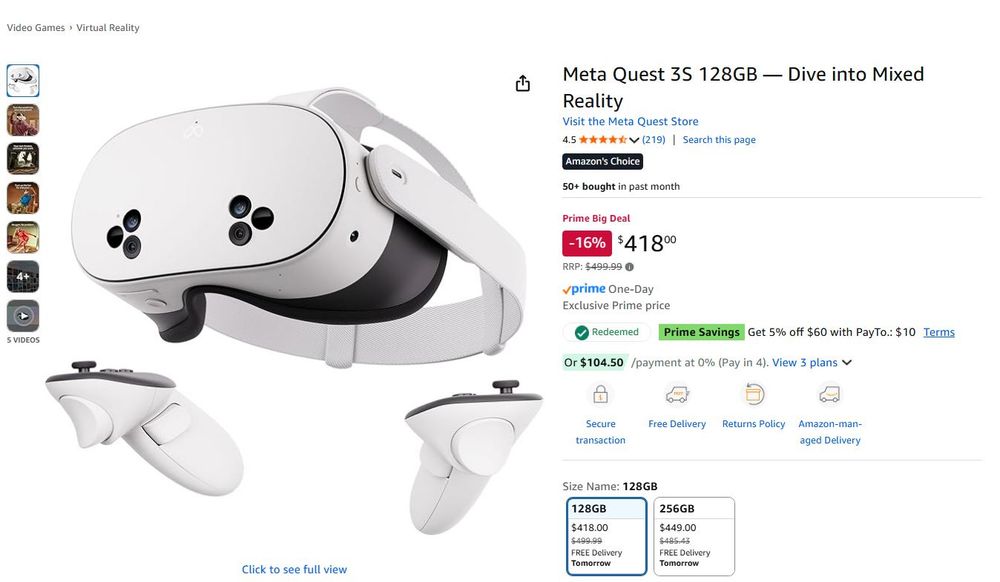Click the share icon above product image

(523, 84)
